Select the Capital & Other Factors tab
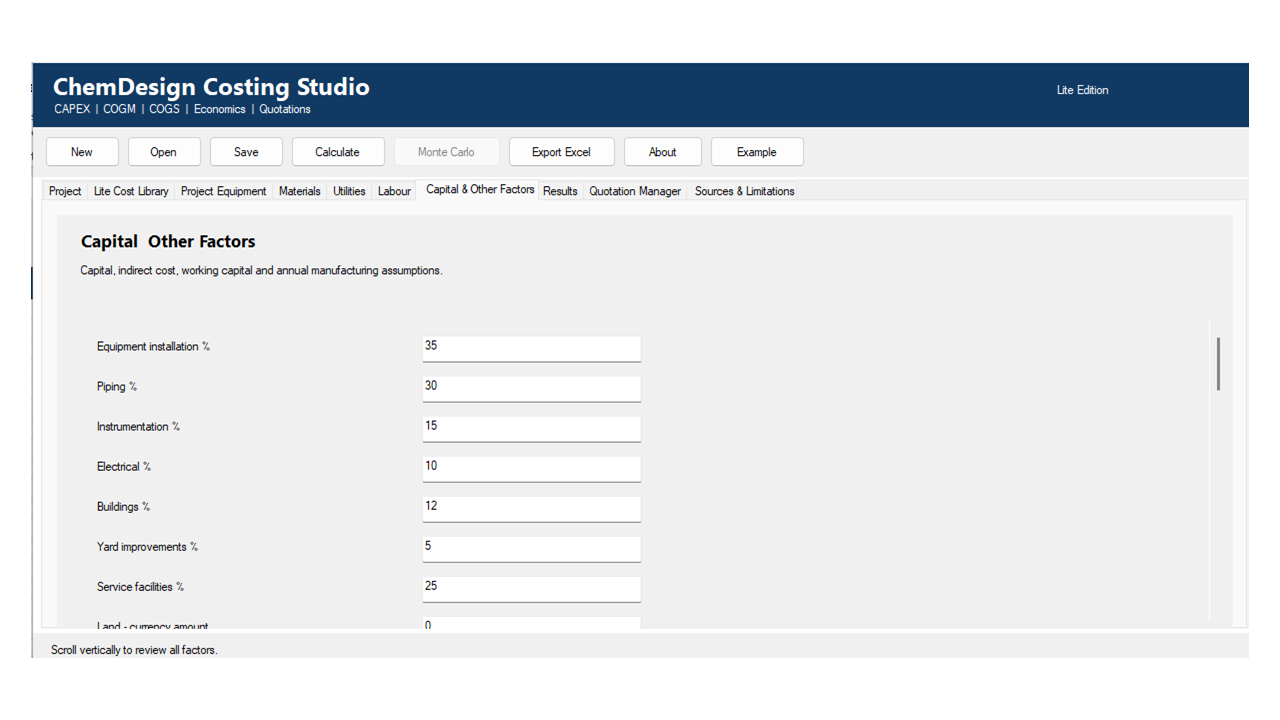1280x720 pixels. pyautogui.click(x=480, y=189)
